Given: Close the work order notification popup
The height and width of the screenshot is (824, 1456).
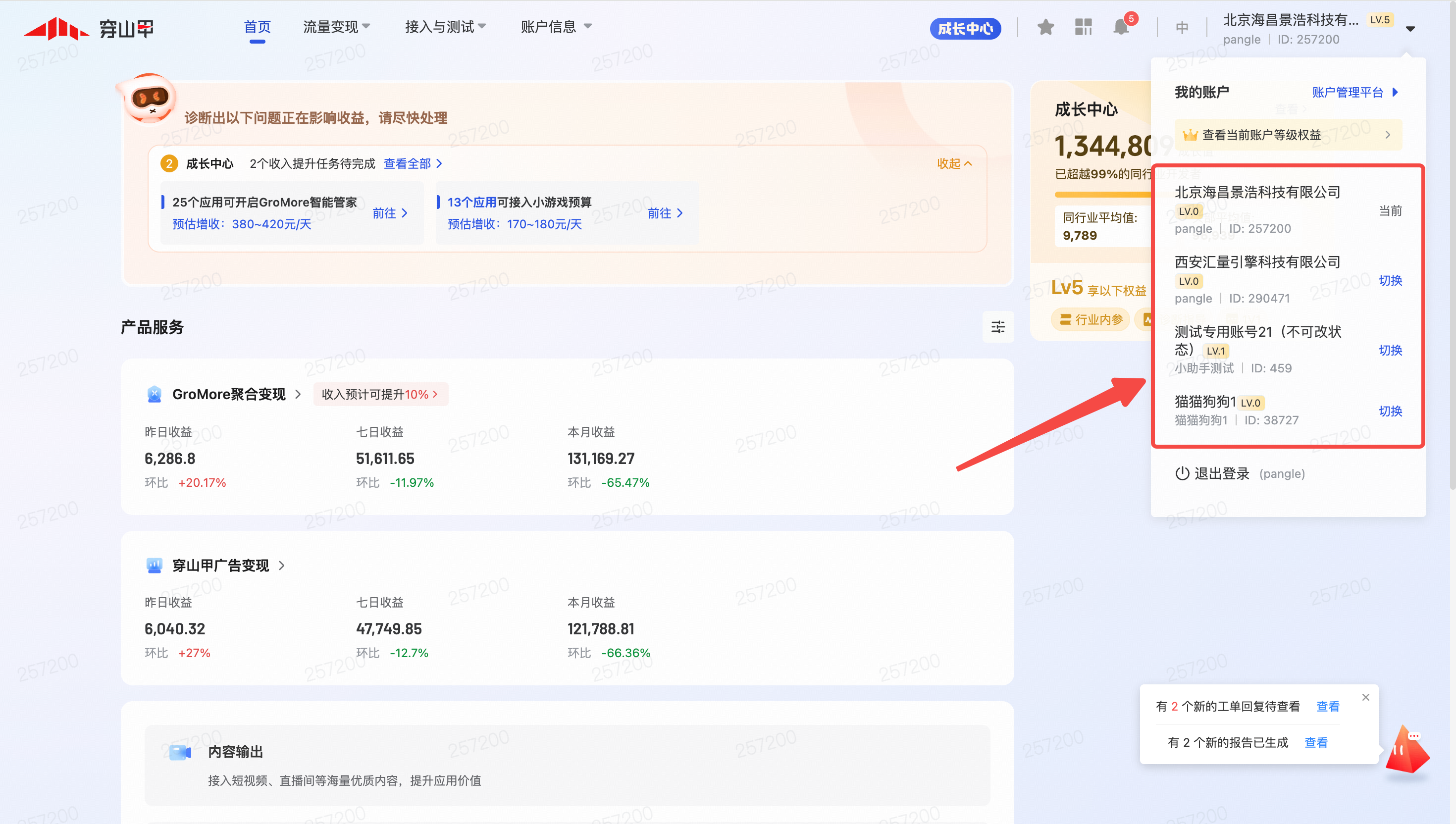Looking at the screenshot, I should pyautogui.click(x=1365, y=697).
